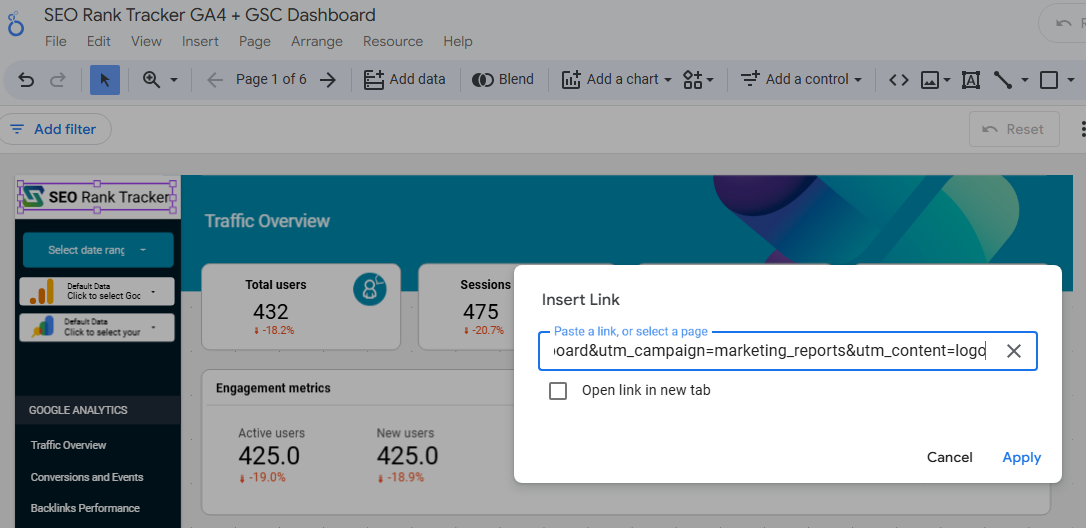Choose the selection mode arrow tool
The width and height of the screenshot is (1086, 528).
pyautogui.click(x=105, y=80)
